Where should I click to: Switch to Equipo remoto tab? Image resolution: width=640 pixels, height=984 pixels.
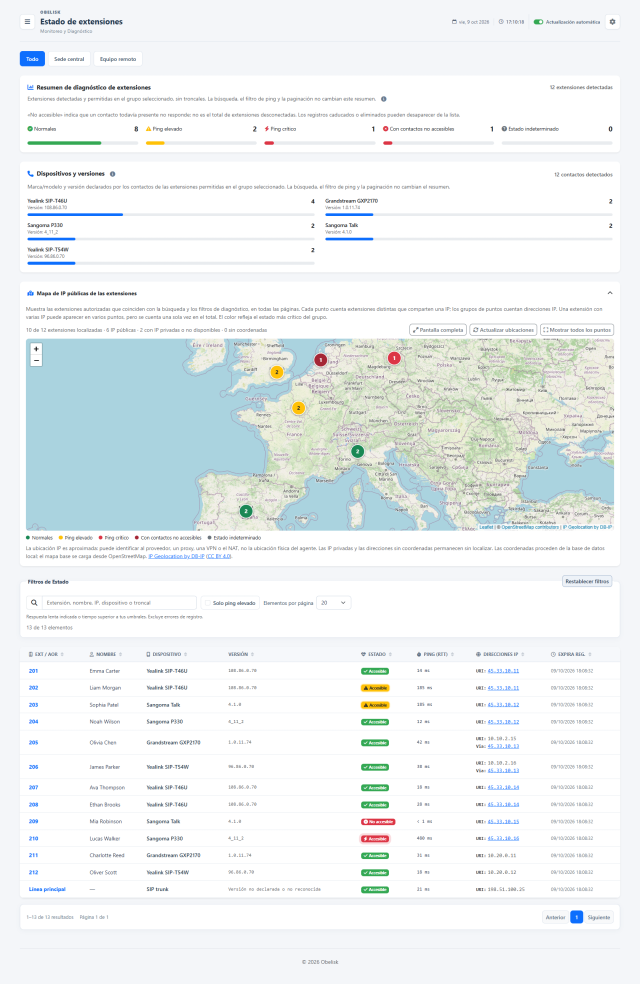point(118,59)
